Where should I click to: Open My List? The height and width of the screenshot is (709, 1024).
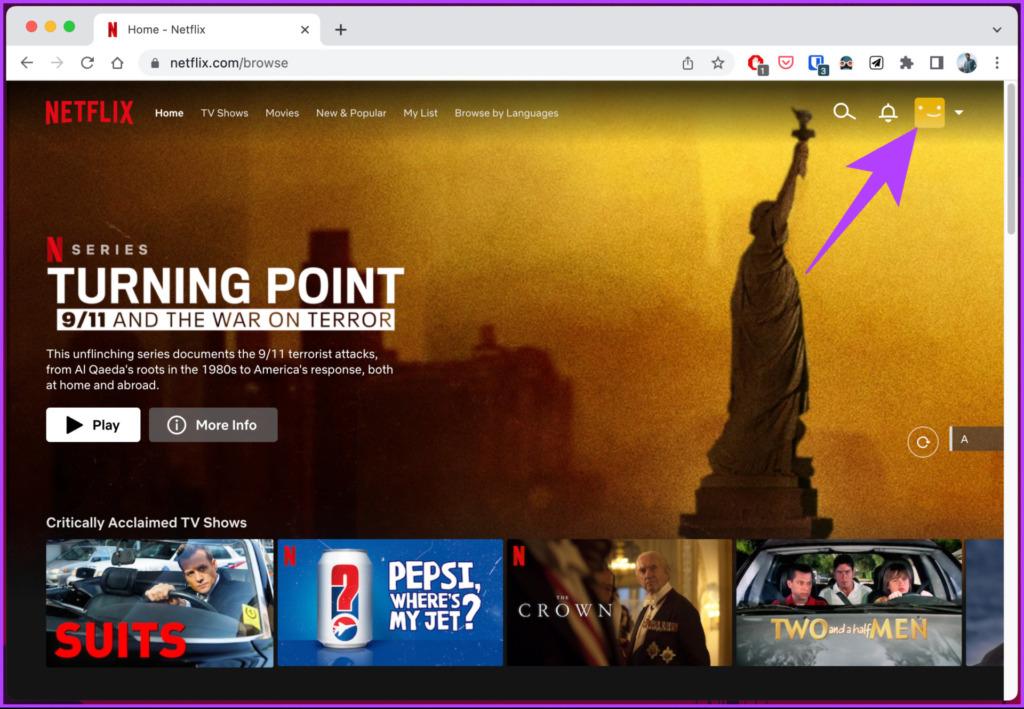(421, 113)
